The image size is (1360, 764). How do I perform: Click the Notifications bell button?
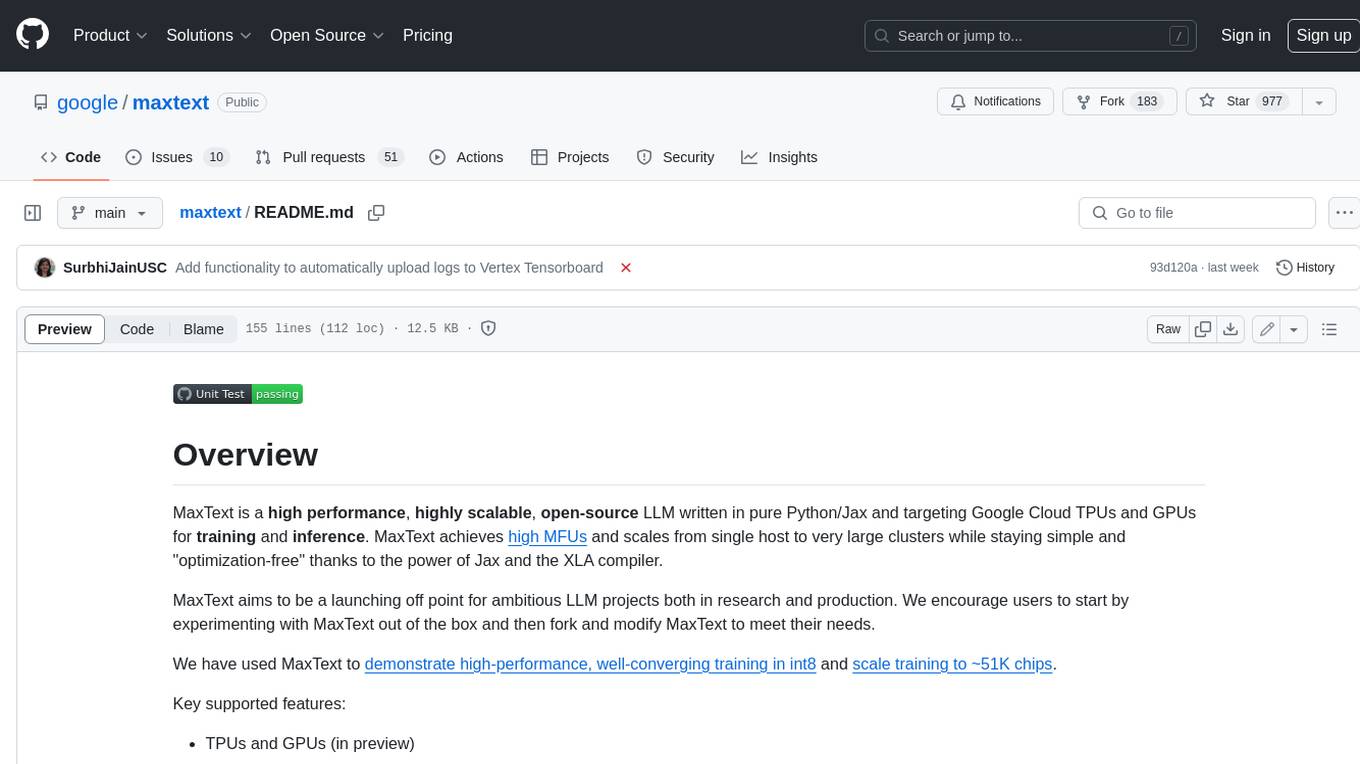(995, 102)
